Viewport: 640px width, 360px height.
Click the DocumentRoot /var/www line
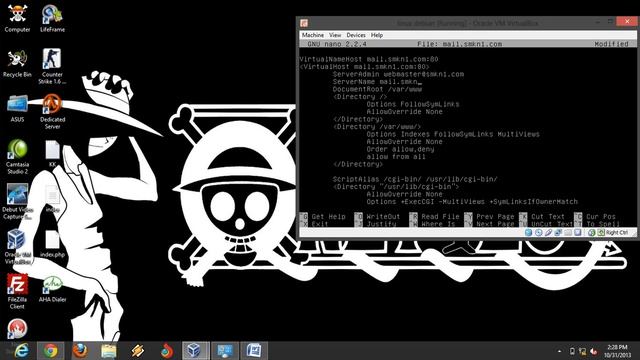coord(377,89)
